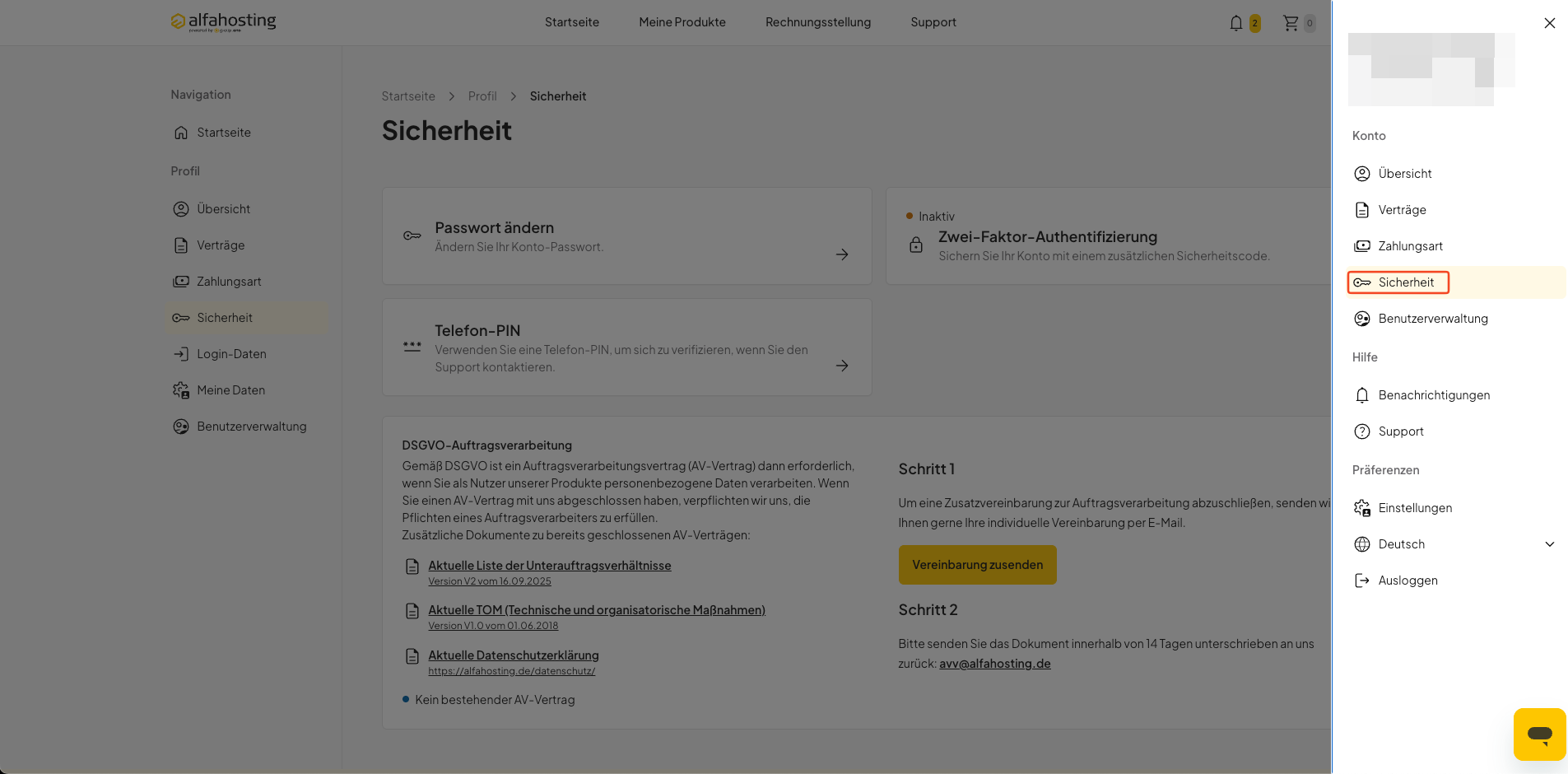Select Benutzerverwaltung in left sidebar
Viewport: 1568px width, 774px height.
[x=247, y=427]
